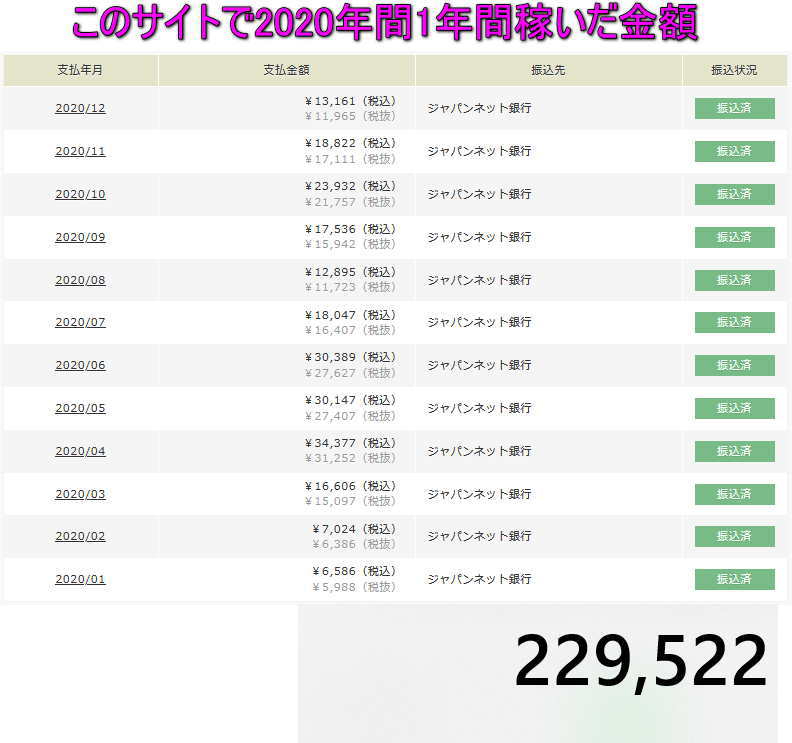Open the 2020/08 payment month link
The width and height of the screenshot is (792, 743).
(x=80, y=280)
